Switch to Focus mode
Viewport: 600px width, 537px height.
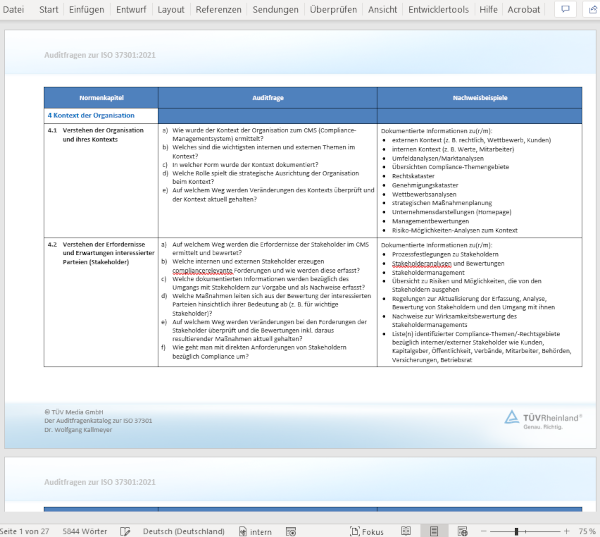pos(366,532)
